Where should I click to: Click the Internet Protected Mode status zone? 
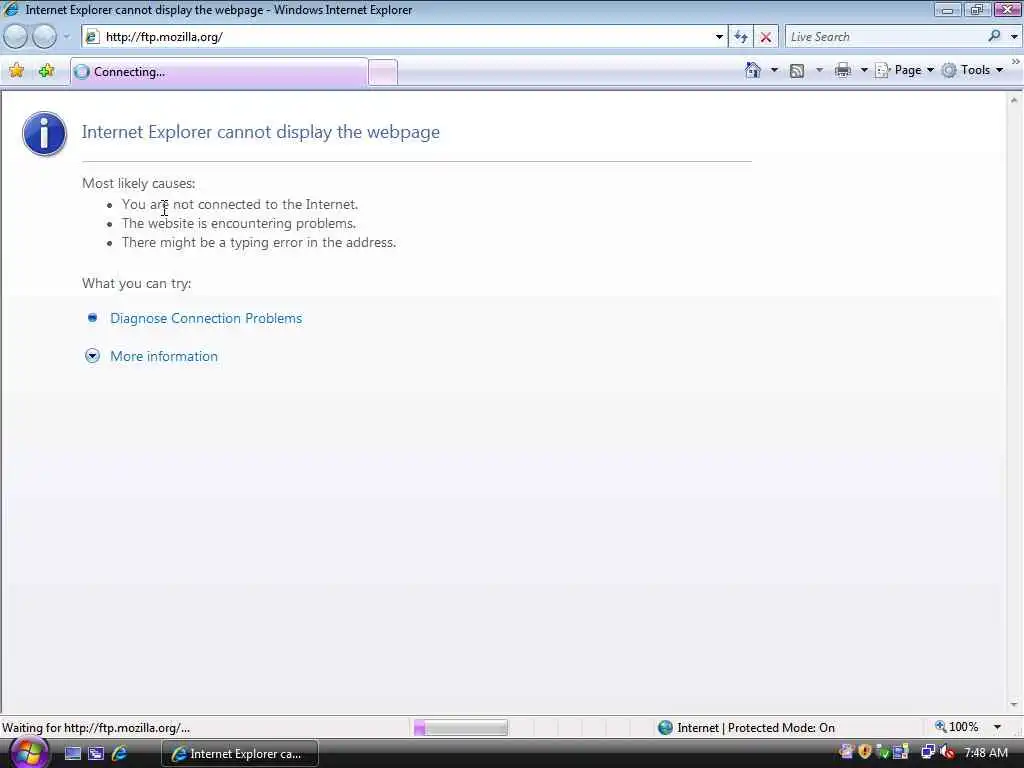click(746, 728)
